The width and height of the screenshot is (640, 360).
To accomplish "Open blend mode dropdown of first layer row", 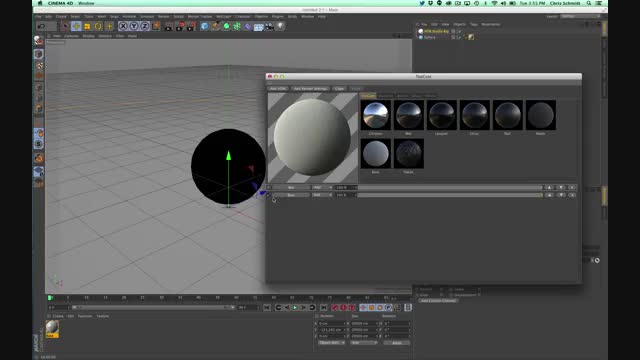I will pos(322,187).
